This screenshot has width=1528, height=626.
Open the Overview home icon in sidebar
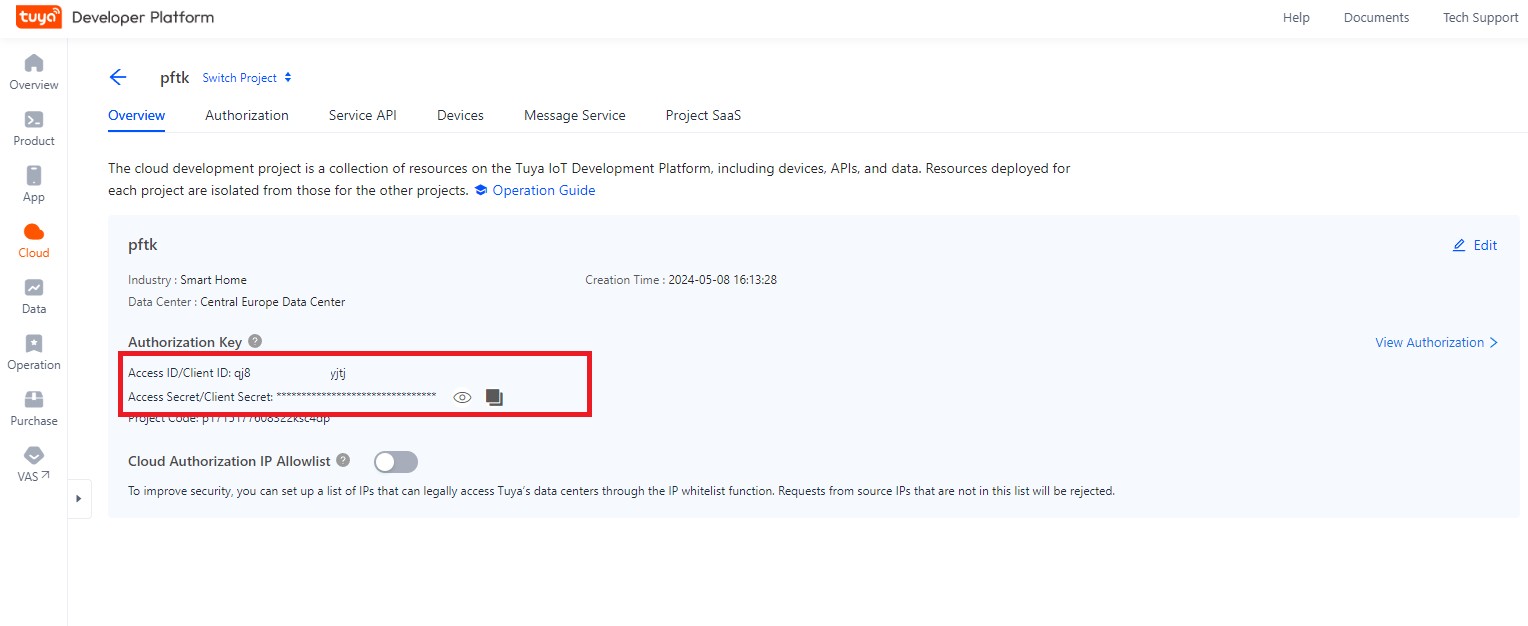[34, 64]
